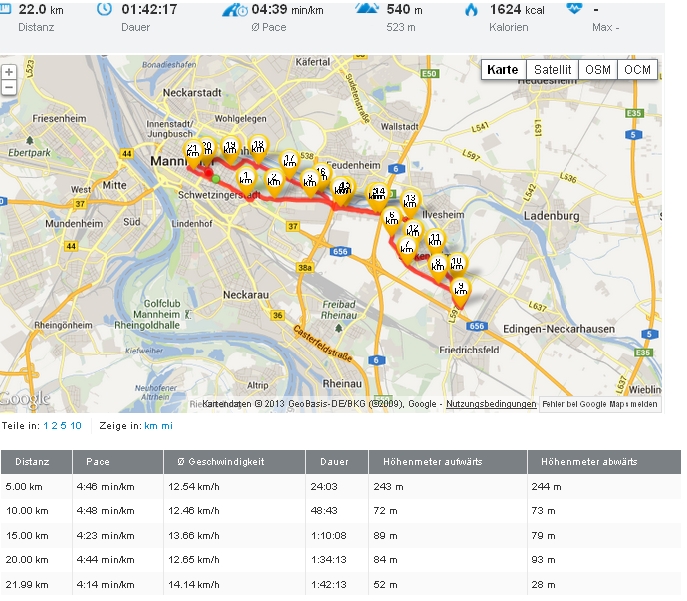
Task: Click the 17 km route marker
Action: coord(289,160)
